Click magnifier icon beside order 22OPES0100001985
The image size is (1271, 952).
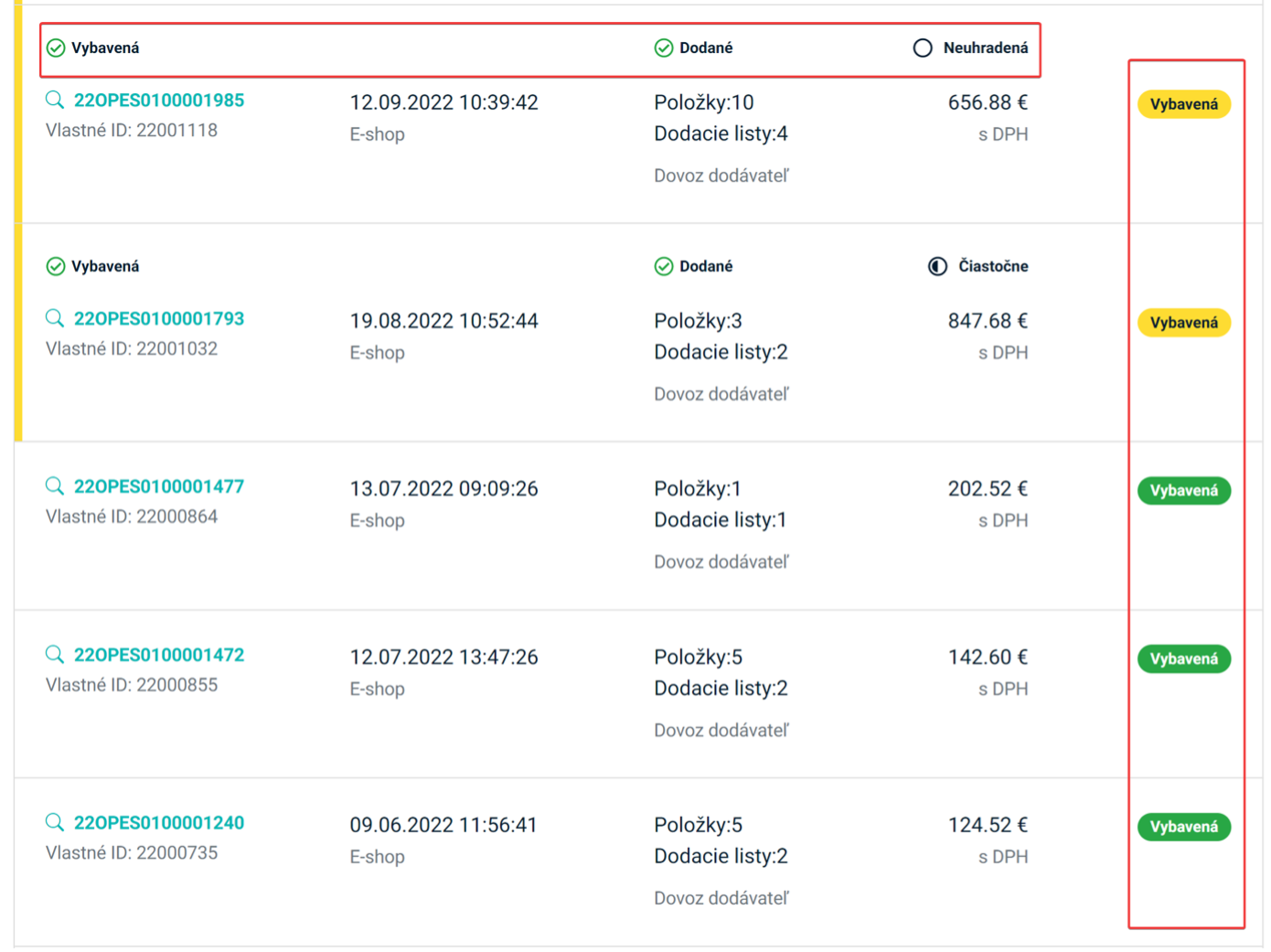[x=55, y=101]
